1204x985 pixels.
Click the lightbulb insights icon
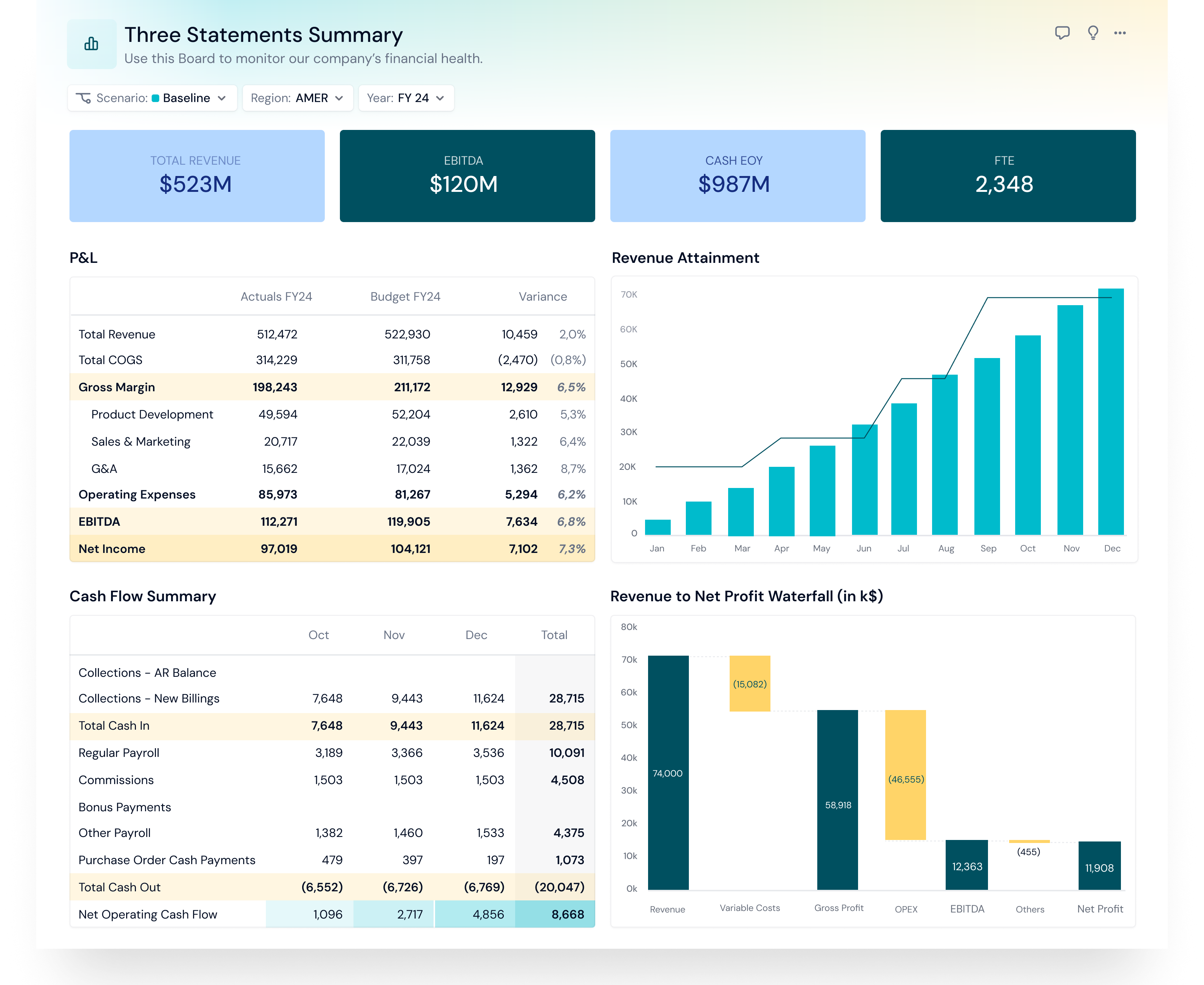coord(1093,33)
